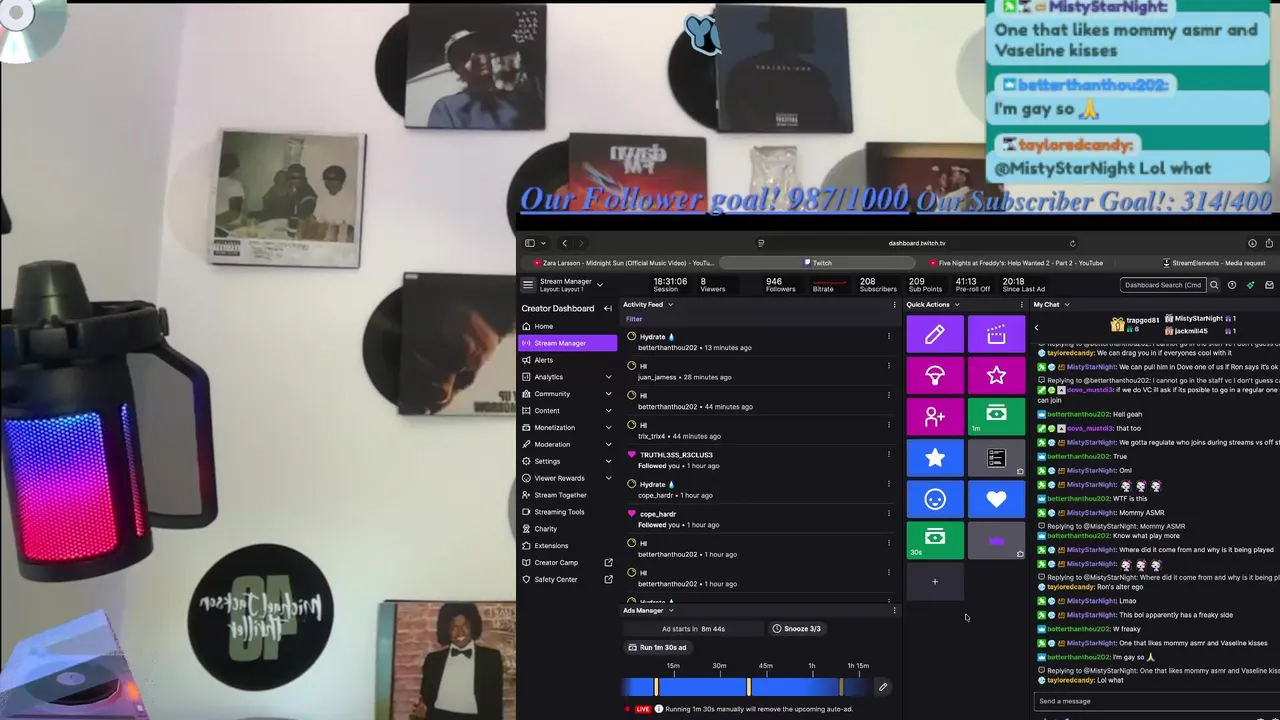Expand the Quick Actions dropdown
1280x720 pixels.
[x=957, y=305]
